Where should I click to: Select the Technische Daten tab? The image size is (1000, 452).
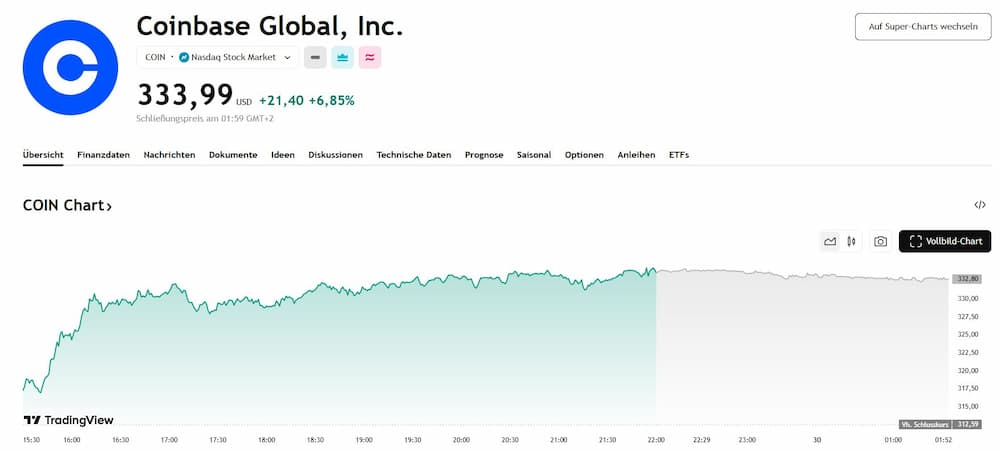pos(414,155)
